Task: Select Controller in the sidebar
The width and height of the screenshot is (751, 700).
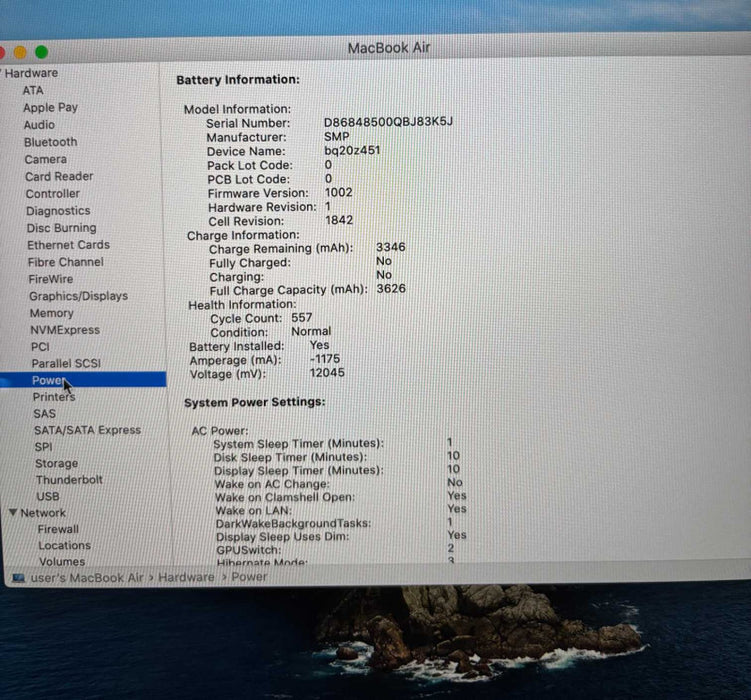Action: click(x=53, y=194)
